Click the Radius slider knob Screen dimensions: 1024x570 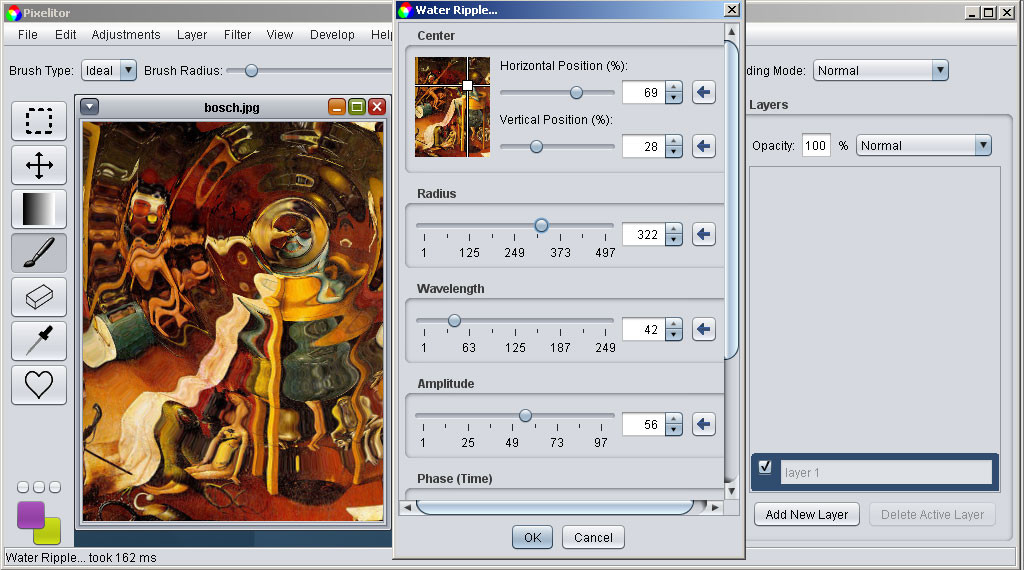pyautogui.click(x=541, y=225)
